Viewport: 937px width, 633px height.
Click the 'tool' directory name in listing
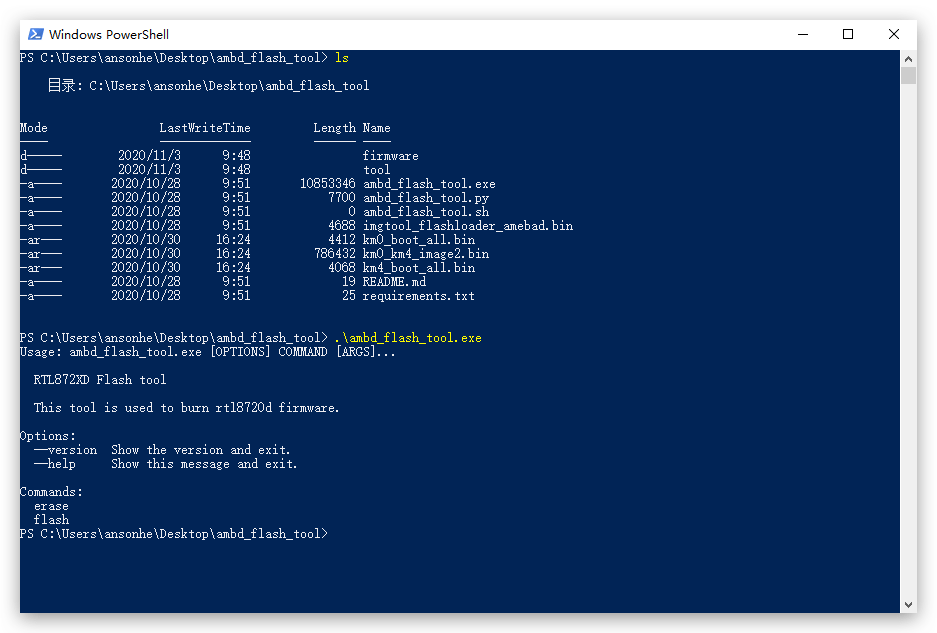point(376,170)
